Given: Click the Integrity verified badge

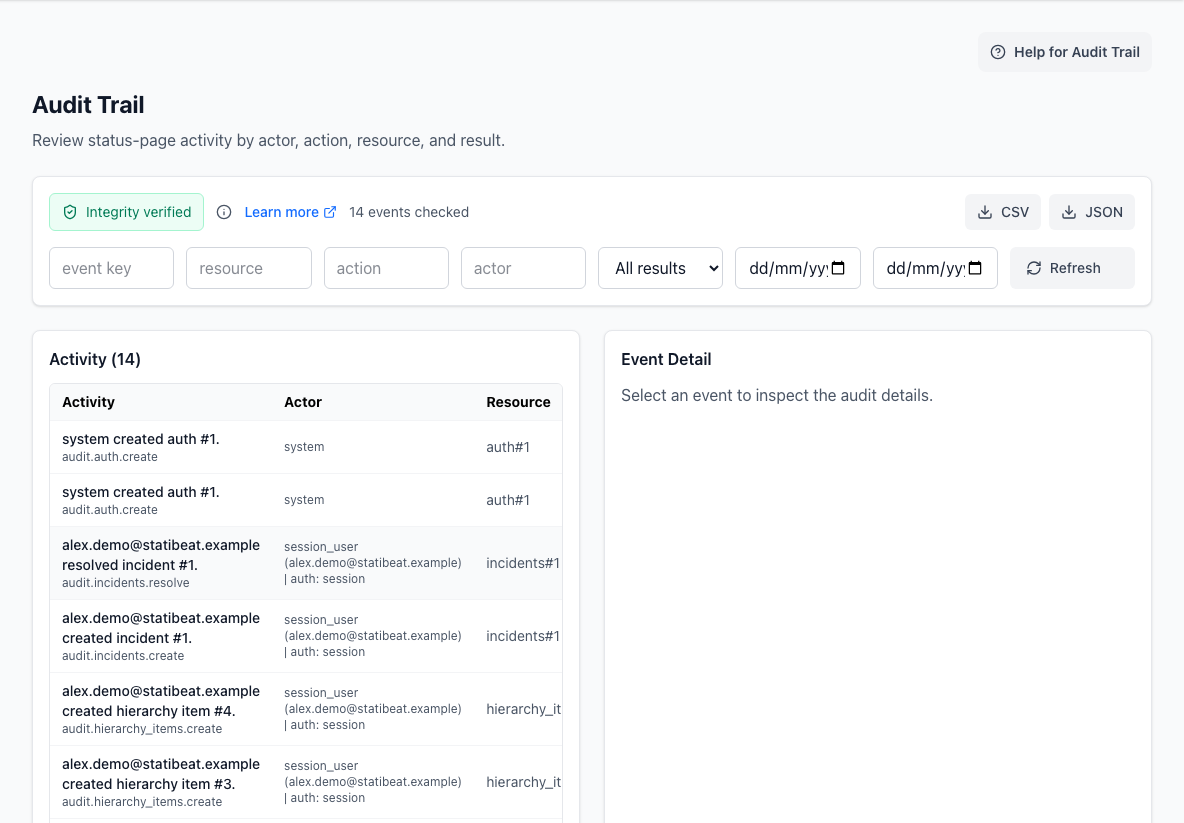Looking at the screenshot, I should tap(126, 212).
